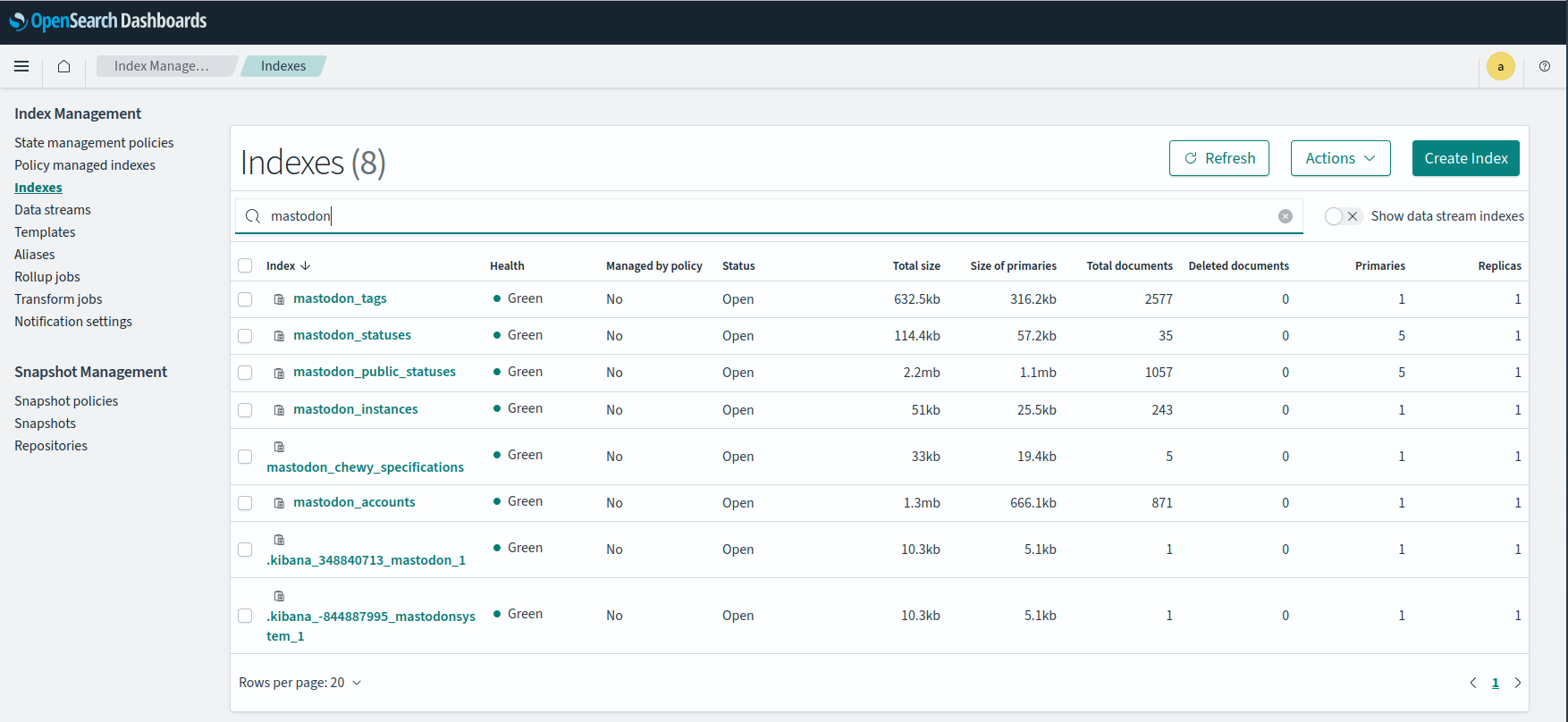The height and width of the screenshot is (722, 1568).
Task: Go to the previous page arrow
Action: point(1473,683)
